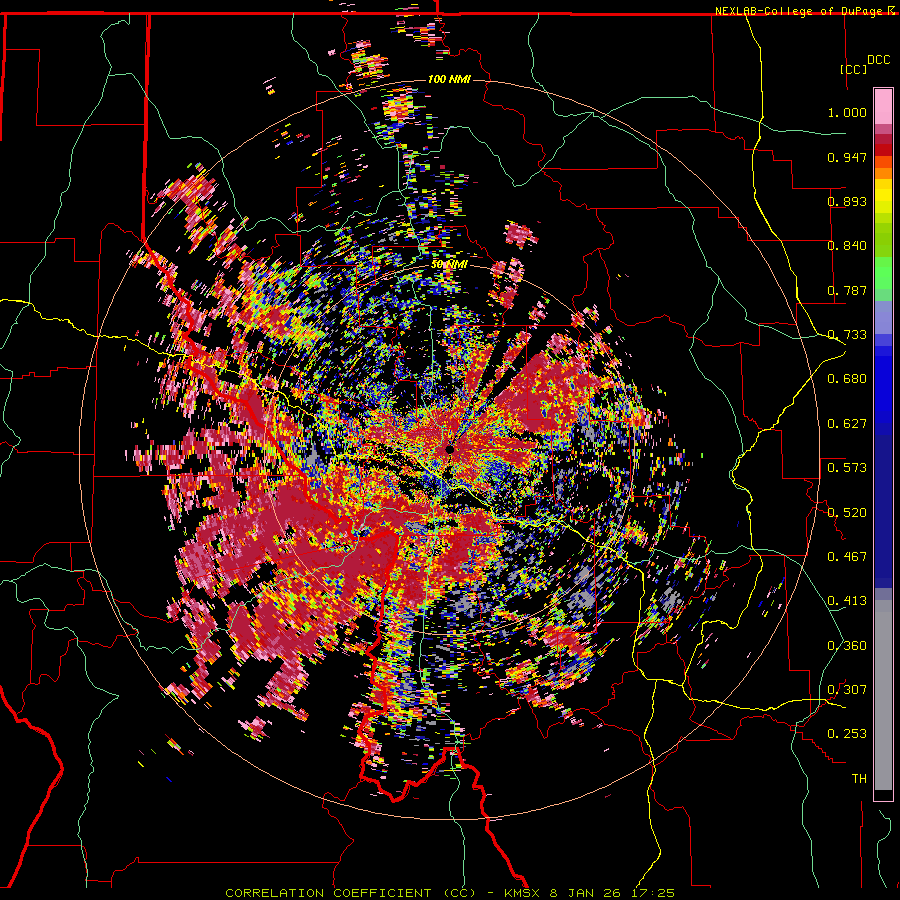Screen dimensions: 900x900
Task: Select the 0.360 legend value
Action: (x=847, y=646)
